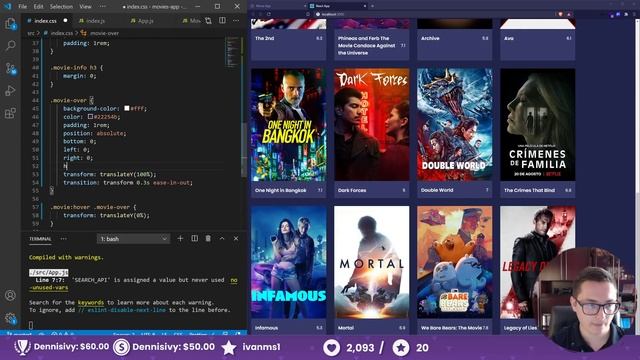Viewport: 640px width, 360px height.
Task: Click the #fff color swatch on line 45
Action: [127, 108]
